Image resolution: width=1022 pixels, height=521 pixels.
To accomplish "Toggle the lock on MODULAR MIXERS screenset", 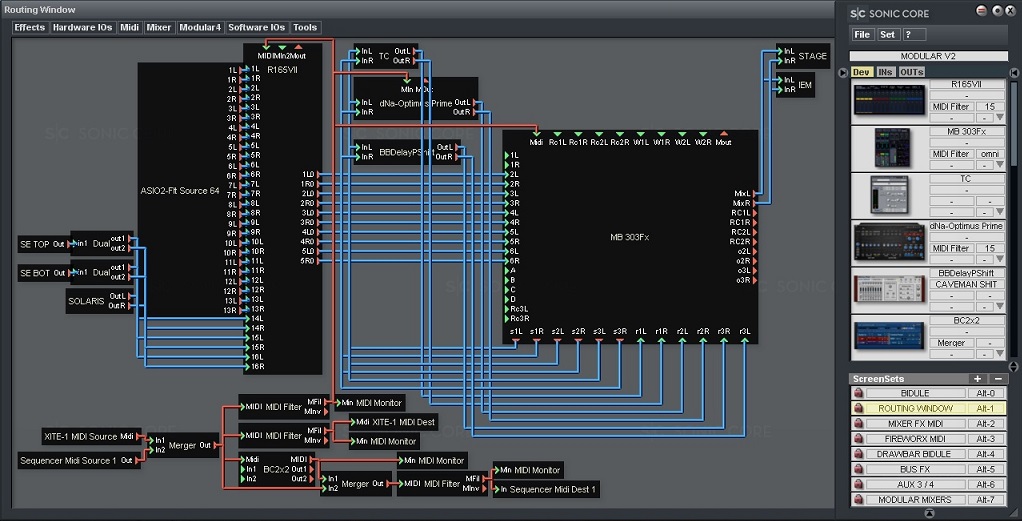I will (858, 500).
